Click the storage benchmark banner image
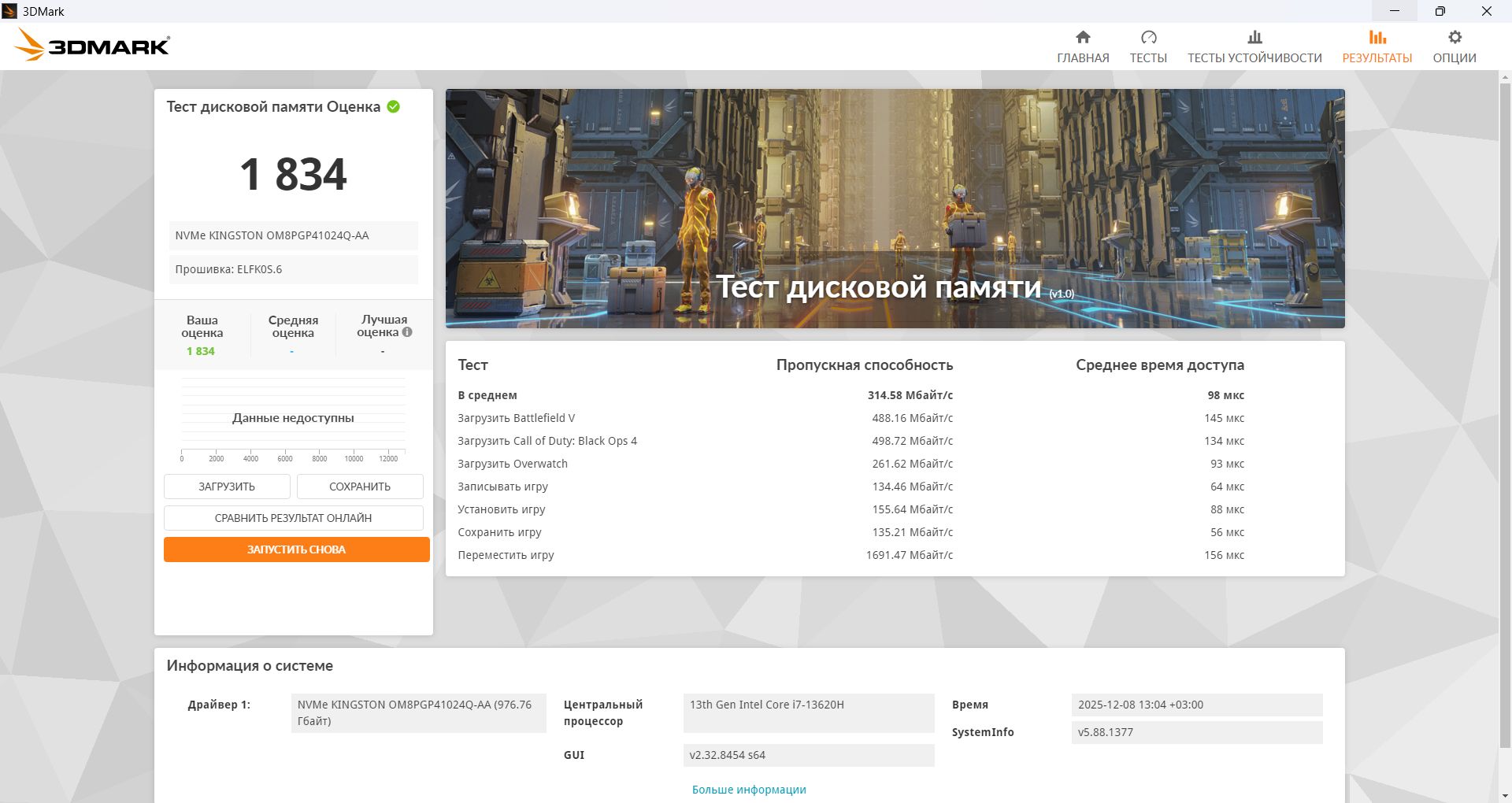 click(x=895, y=209)
